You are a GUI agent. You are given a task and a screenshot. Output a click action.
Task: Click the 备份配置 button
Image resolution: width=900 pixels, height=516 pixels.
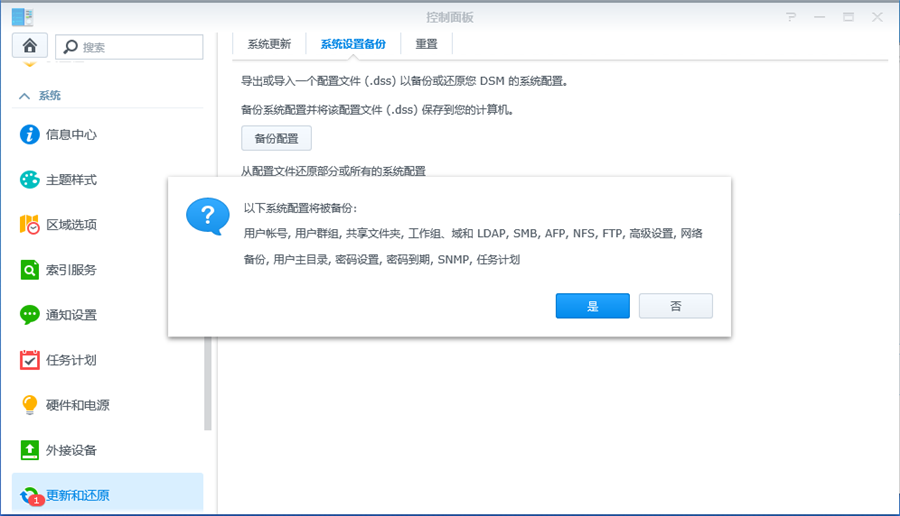276,138
